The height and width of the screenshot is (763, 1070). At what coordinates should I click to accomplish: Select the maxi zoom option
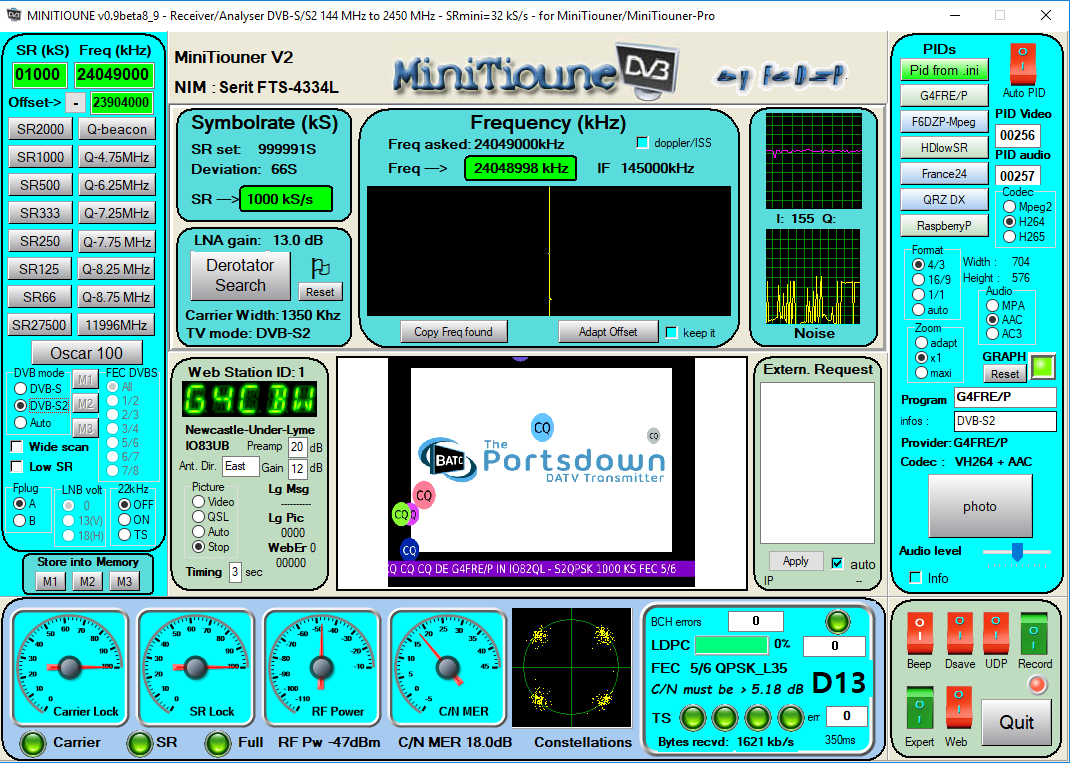tap(921, 373)
